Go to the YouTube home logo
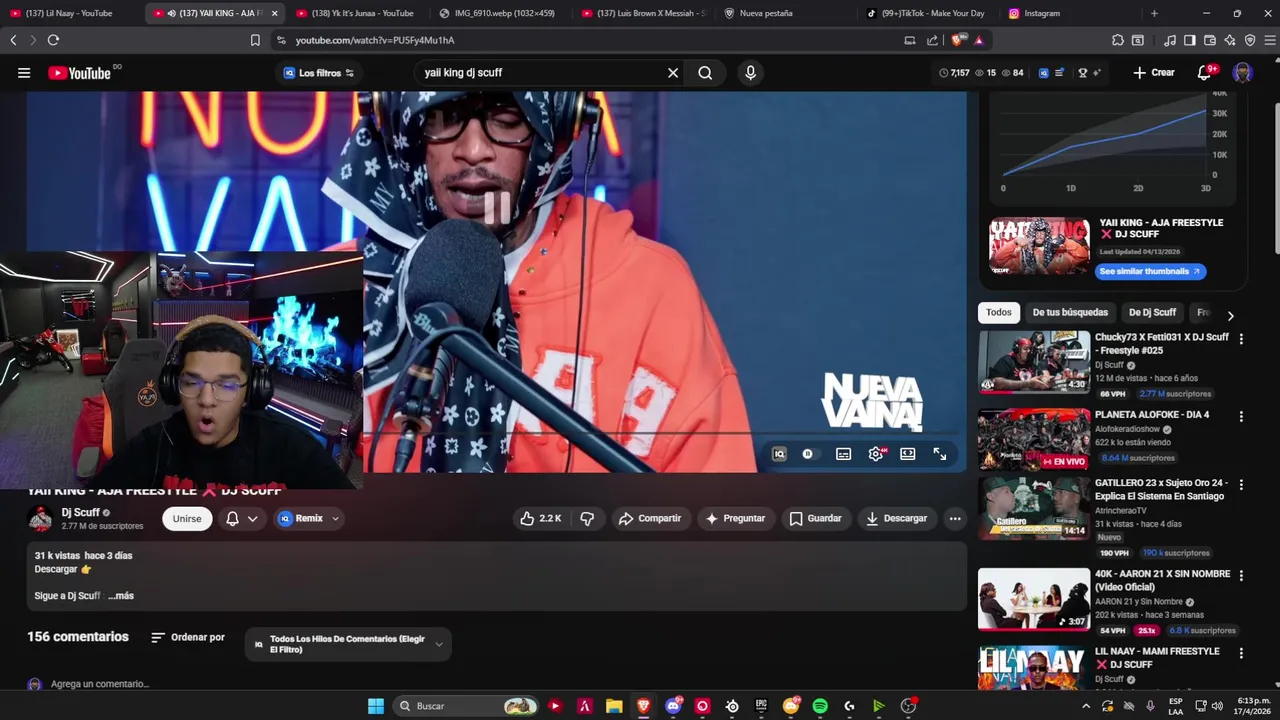The image size is (1280, 720). click(79, 73)
